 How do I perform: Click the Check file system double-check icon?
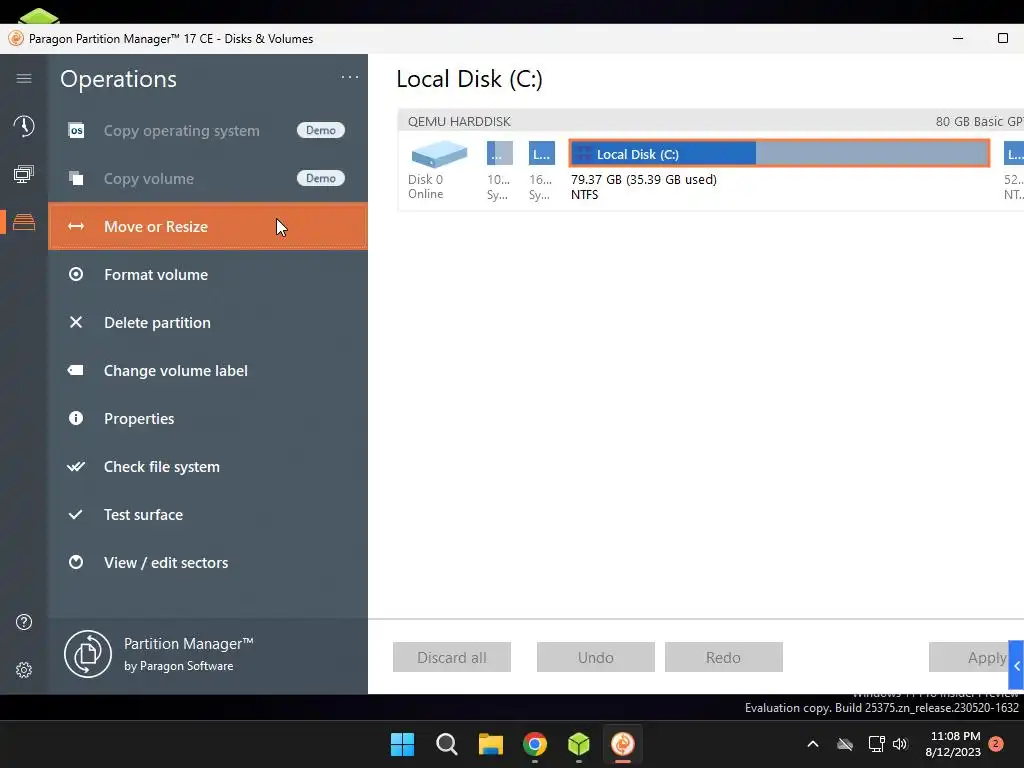(x=76, y=466)
